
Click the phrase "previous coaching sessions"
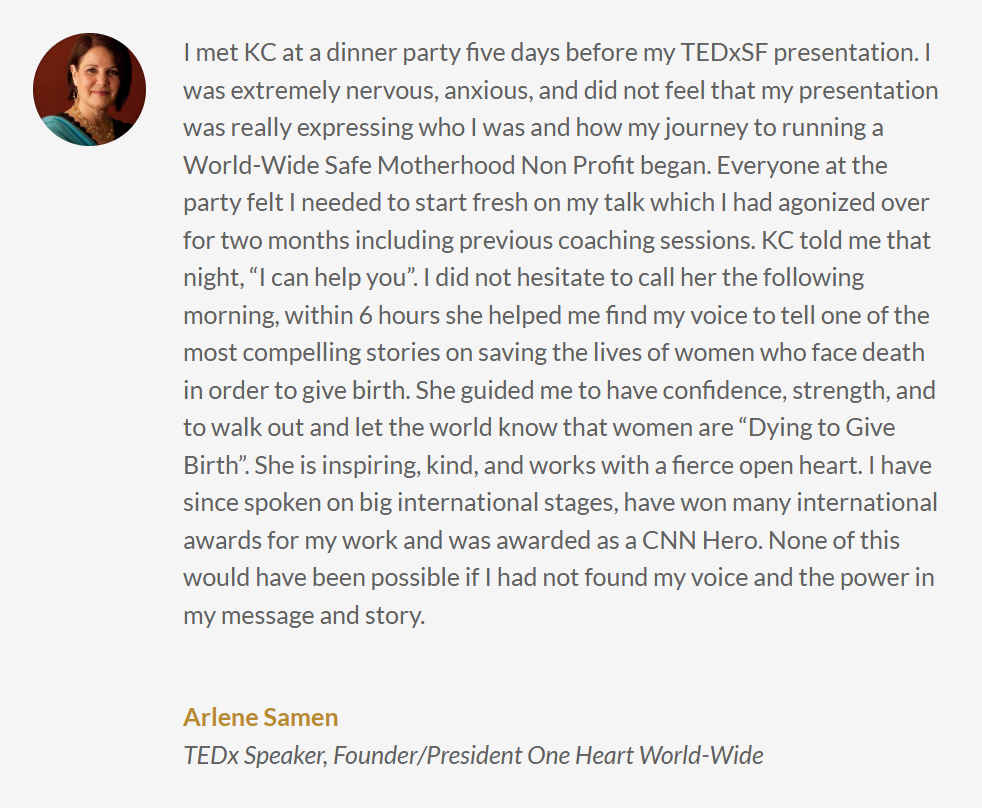click(x=606, y=241)
